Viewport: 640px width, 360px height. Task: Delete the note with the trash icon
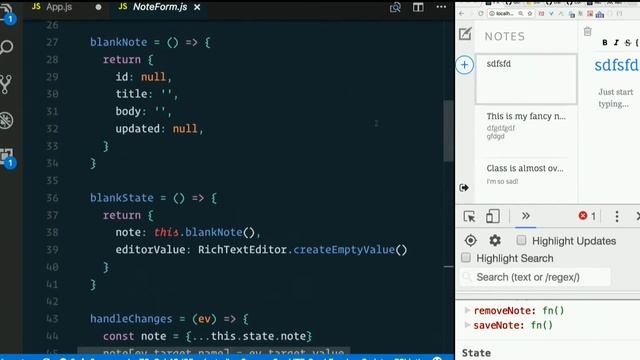coord(587,31)
